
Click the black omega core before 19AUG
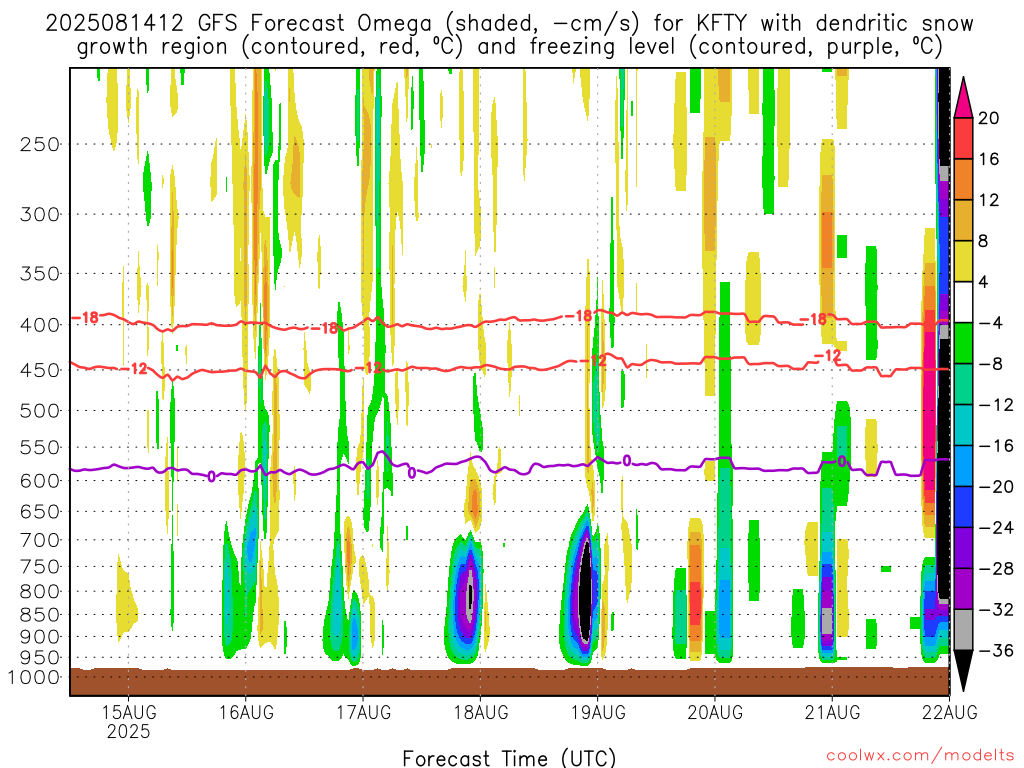(x=586, y=593)
